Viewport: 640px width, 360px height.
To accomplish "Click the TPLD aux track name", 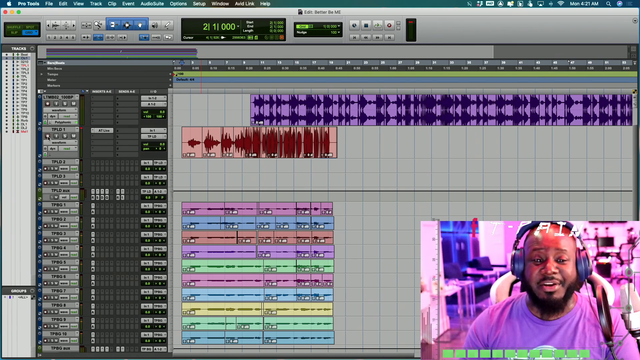I will 60,190.
